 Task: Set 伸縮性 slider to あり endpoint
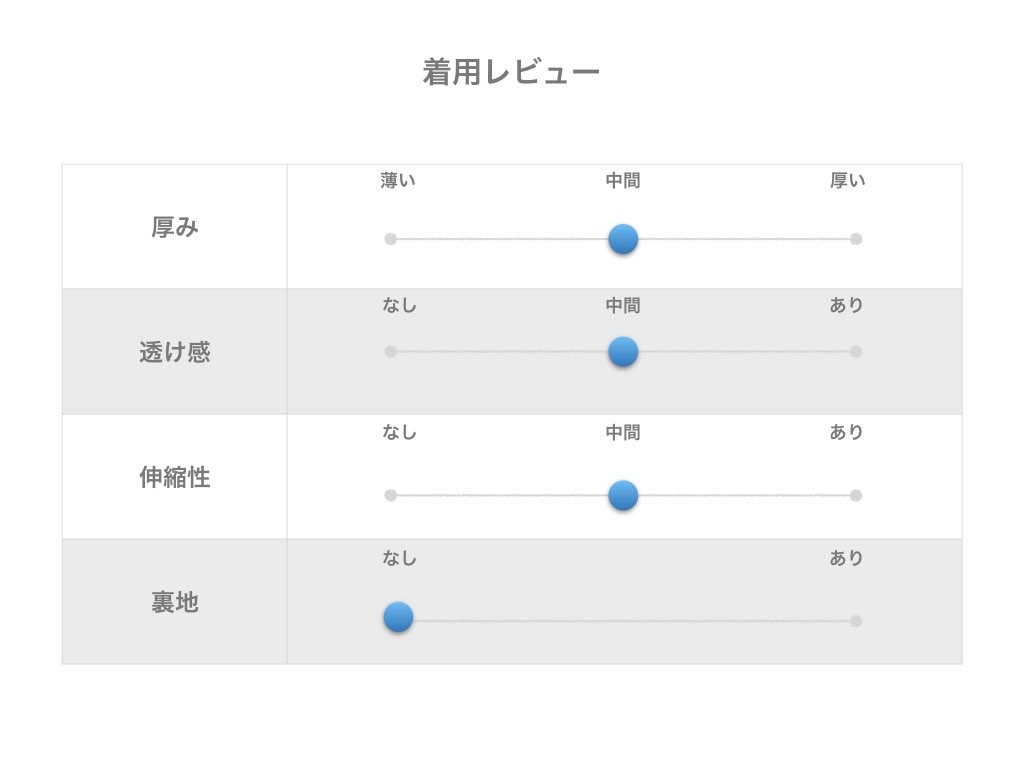[x=856, y=495]
